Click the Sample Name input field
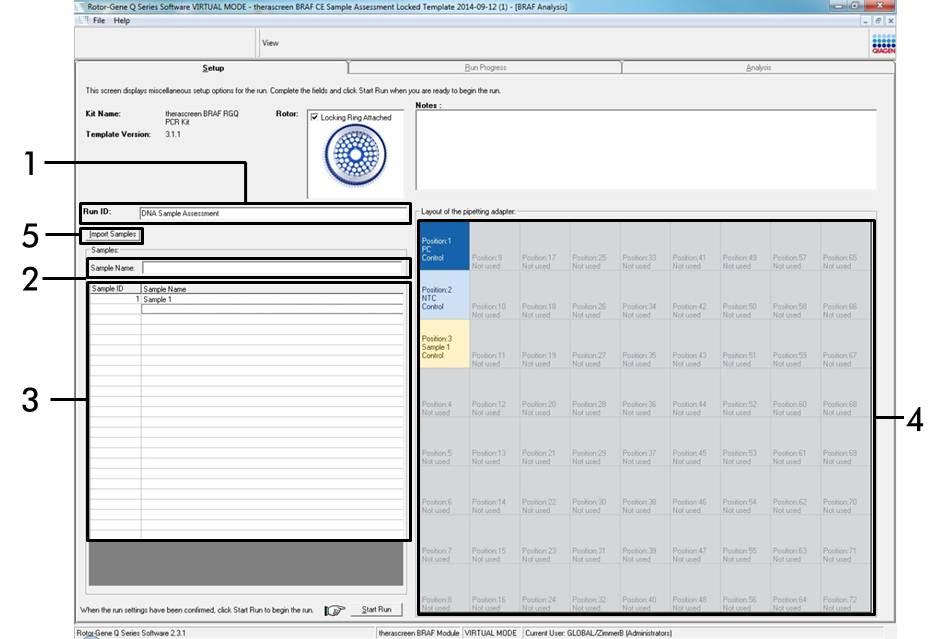 [x=273, y=268]
